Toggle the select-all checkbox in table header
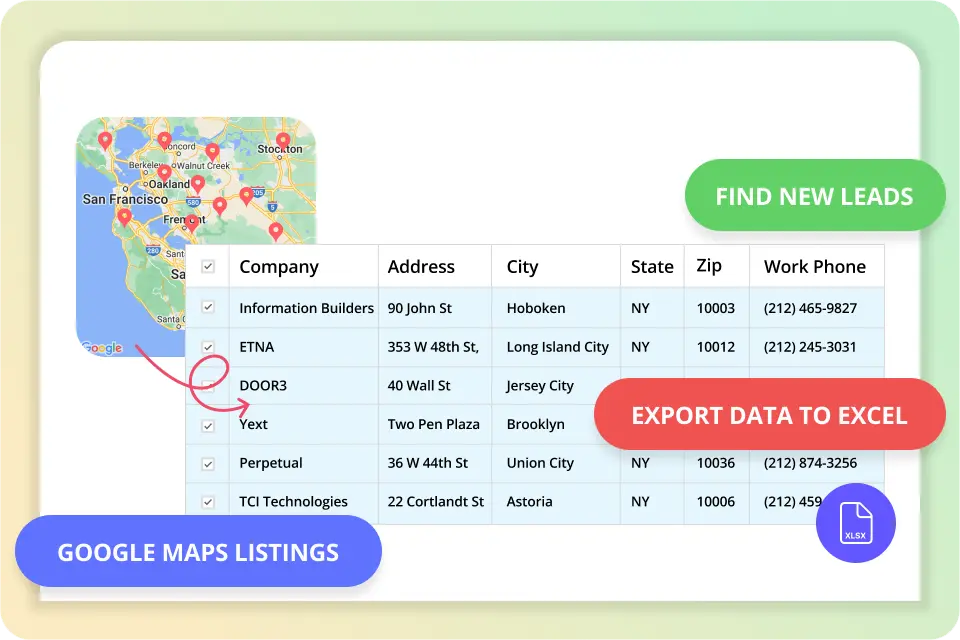This screenshot has height=640, width=960. (208, 266)
